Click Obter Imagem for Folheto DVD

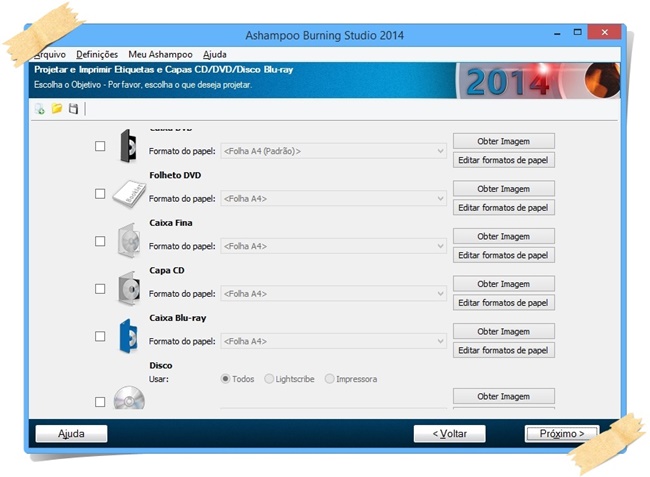(x=504, y=189)
